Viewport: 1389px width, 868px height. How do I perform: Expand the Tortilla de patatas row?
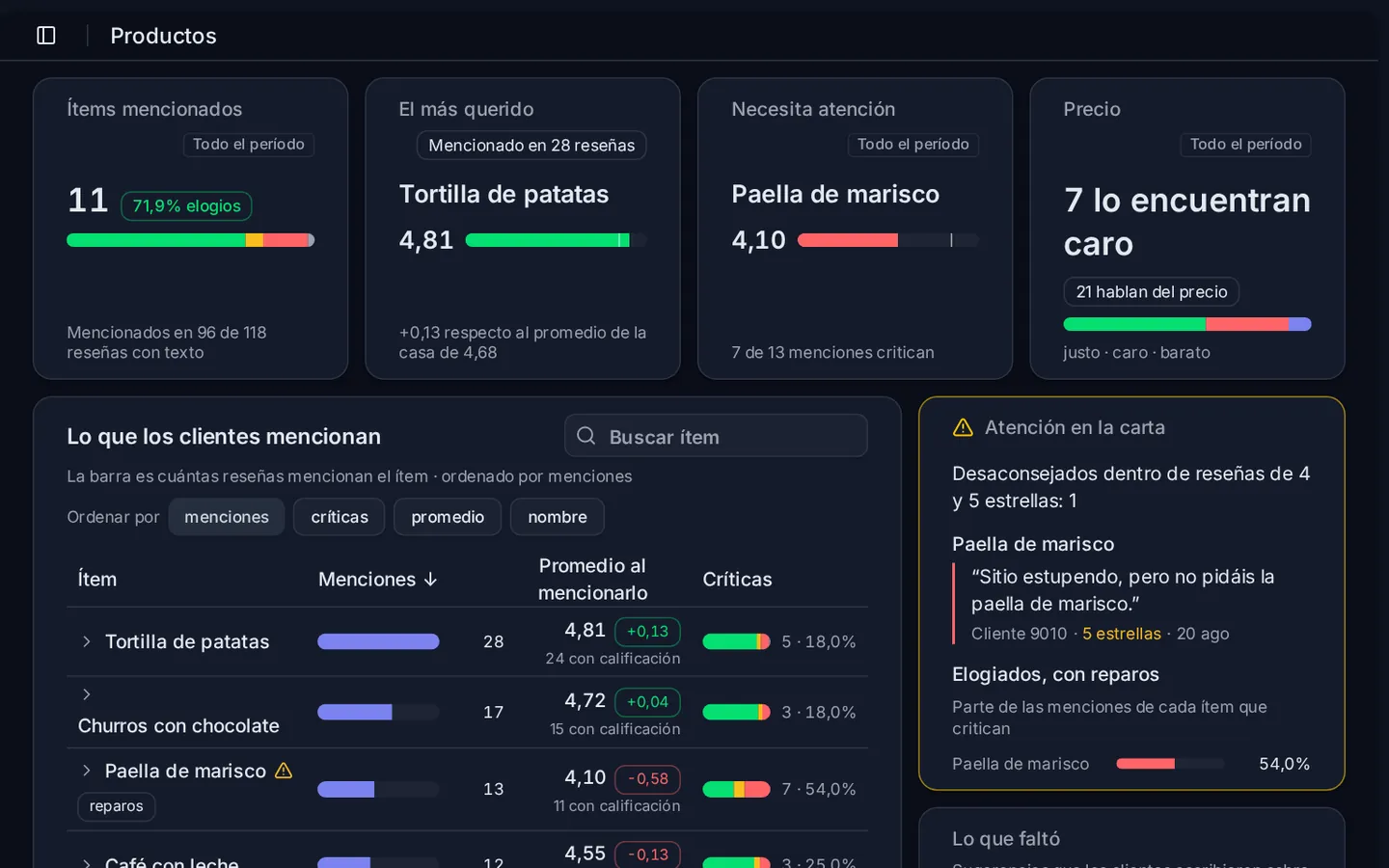(87, 641)
